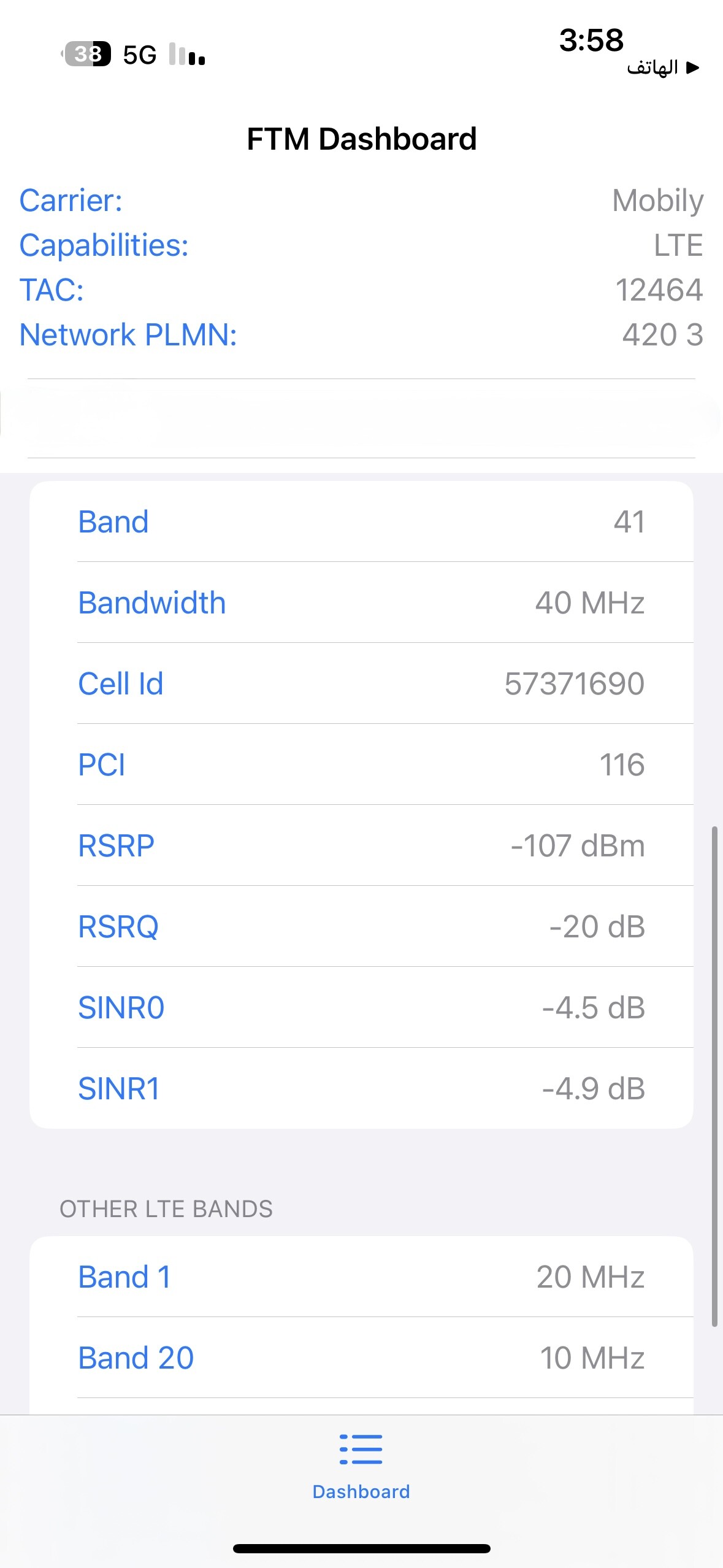Tap the home indicator bar
This screenshot has height=1568, width=723.
click(361, 1549)
